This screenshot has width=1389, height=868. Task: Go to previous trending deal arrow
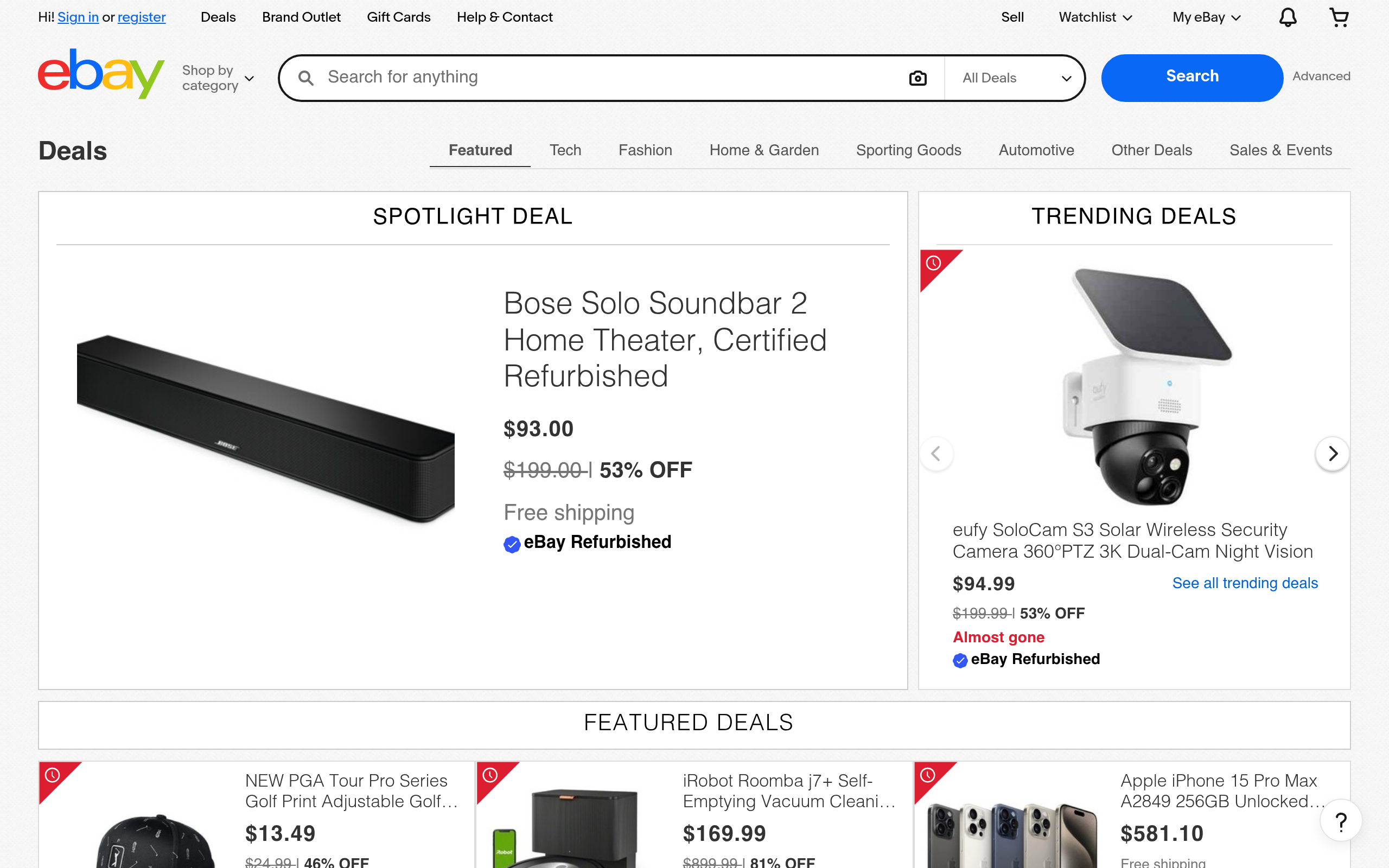point(936,454)
